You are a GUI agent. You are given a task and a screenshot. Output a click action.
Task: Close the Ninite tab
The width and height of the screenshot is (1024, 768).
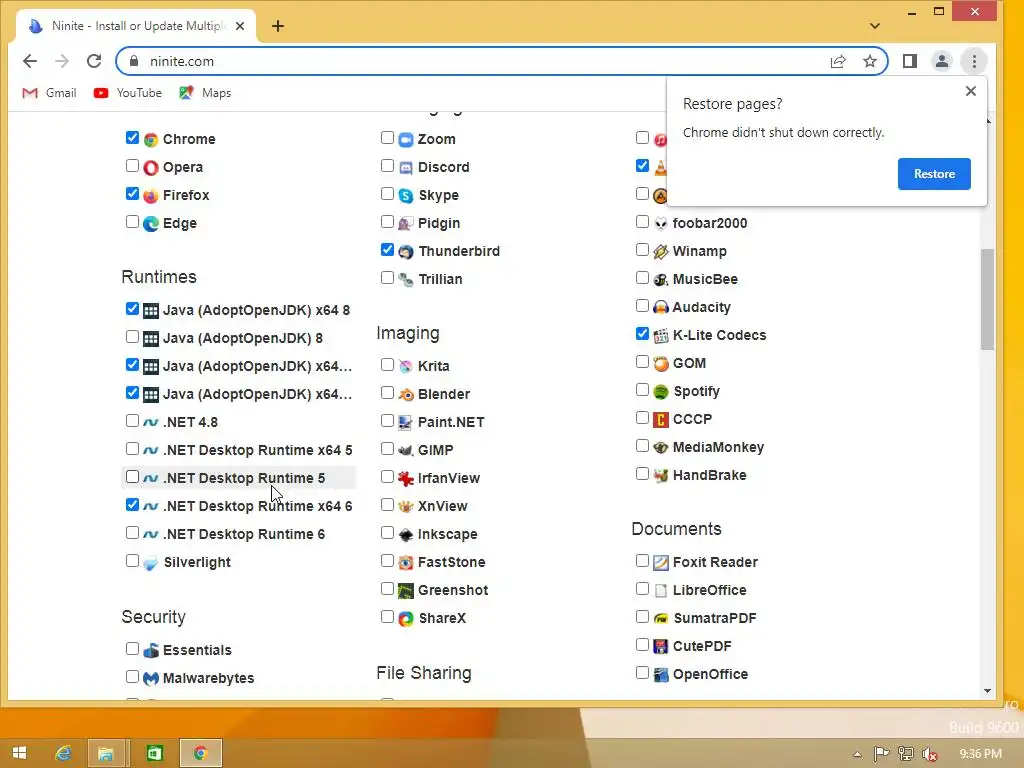240,26
